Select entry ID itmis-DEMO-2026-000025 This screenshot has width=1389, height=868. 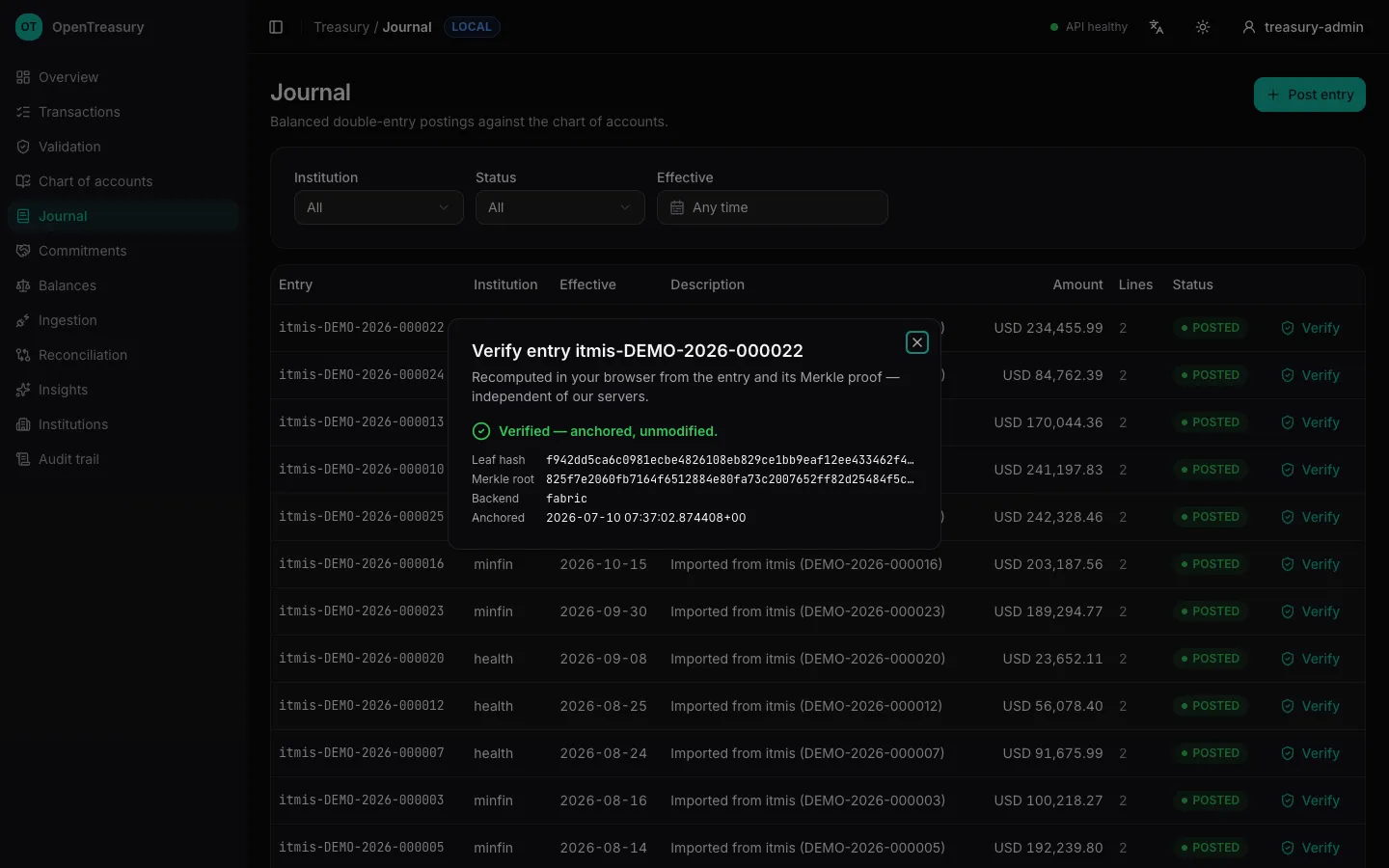(x=362, y=517)
